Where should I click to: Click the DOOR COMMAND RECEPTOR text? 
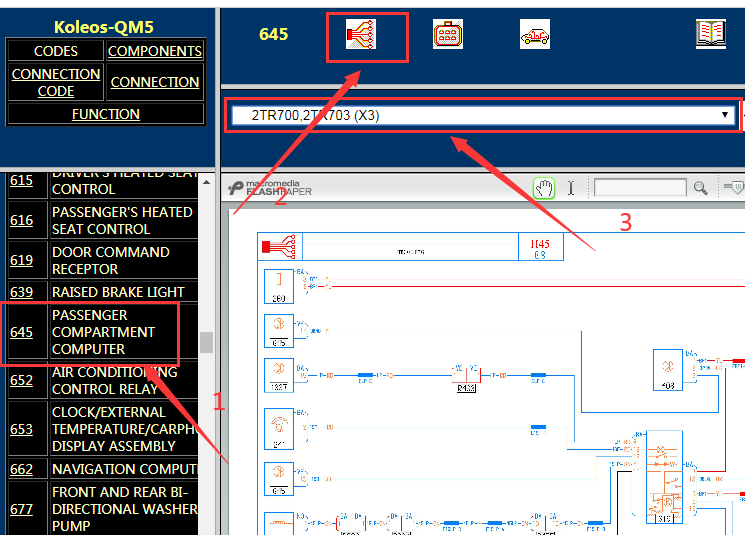tap(111, 260)
